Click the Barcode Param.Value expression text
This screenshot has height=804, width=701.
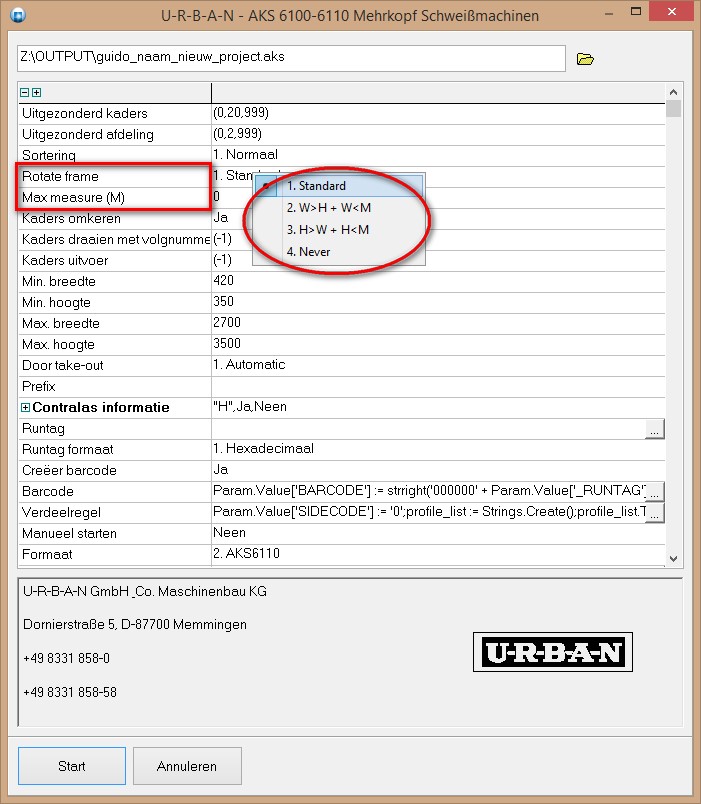click(429, 491)
